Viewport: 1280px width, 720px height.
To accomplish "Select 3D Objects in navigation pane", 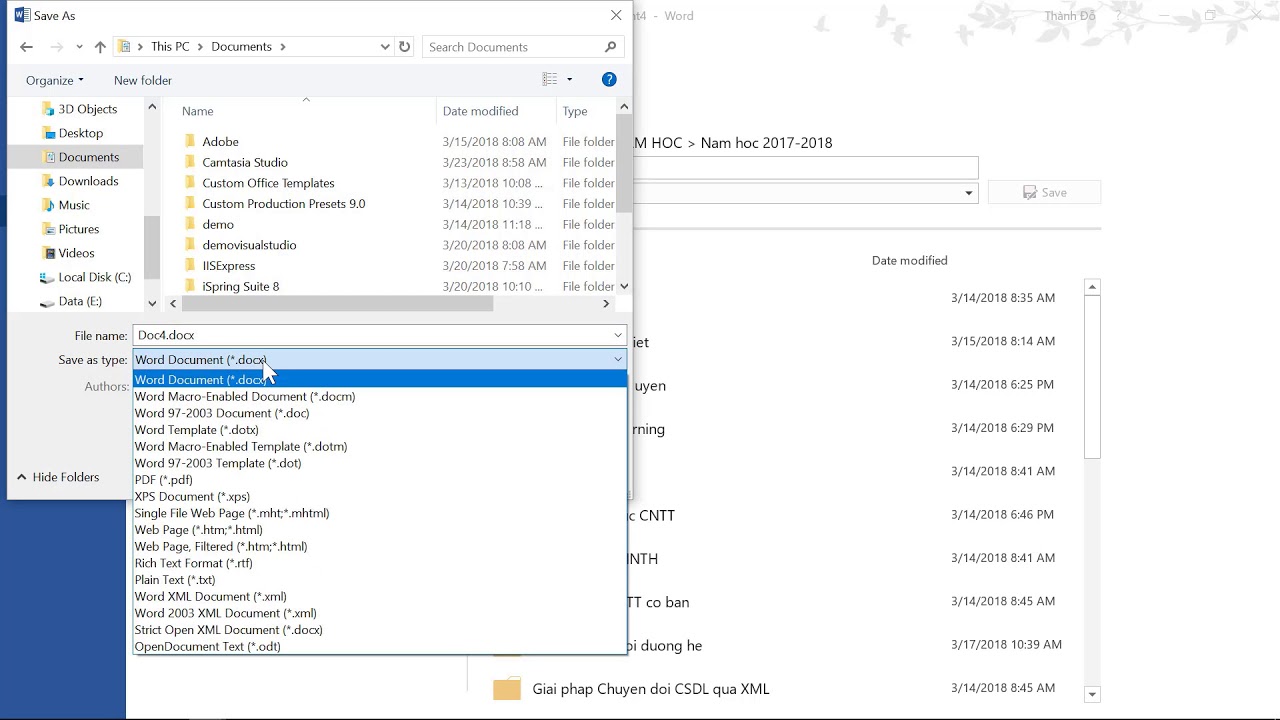I will (x=87, y=109).
